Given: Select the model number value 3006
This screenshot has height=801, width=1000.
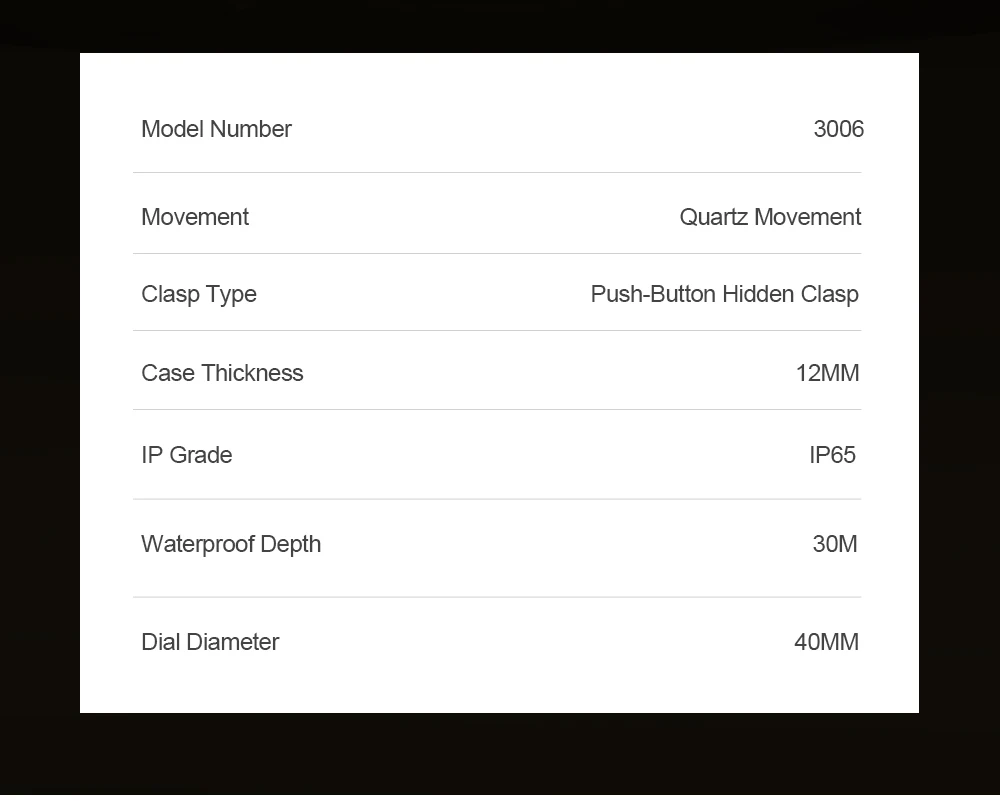Looking at the screenshot, I should click(x=839, y=129).
